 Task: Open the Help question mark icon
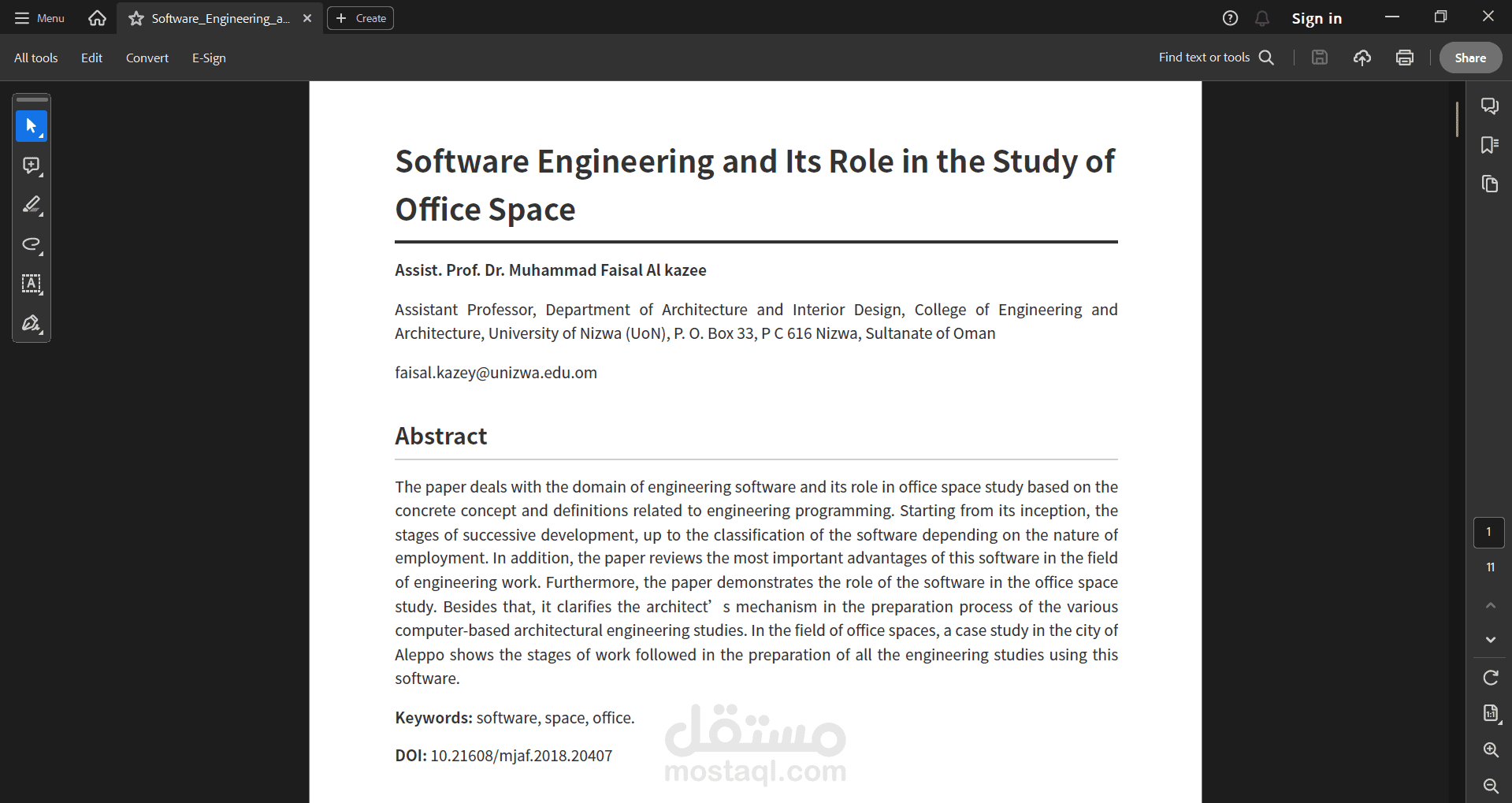[x=1230, y=18]
